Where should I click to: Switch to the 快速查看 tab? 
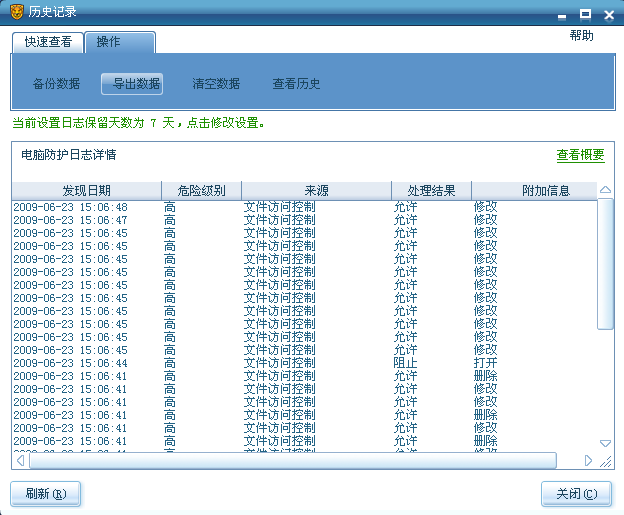(x=48, y=42)
